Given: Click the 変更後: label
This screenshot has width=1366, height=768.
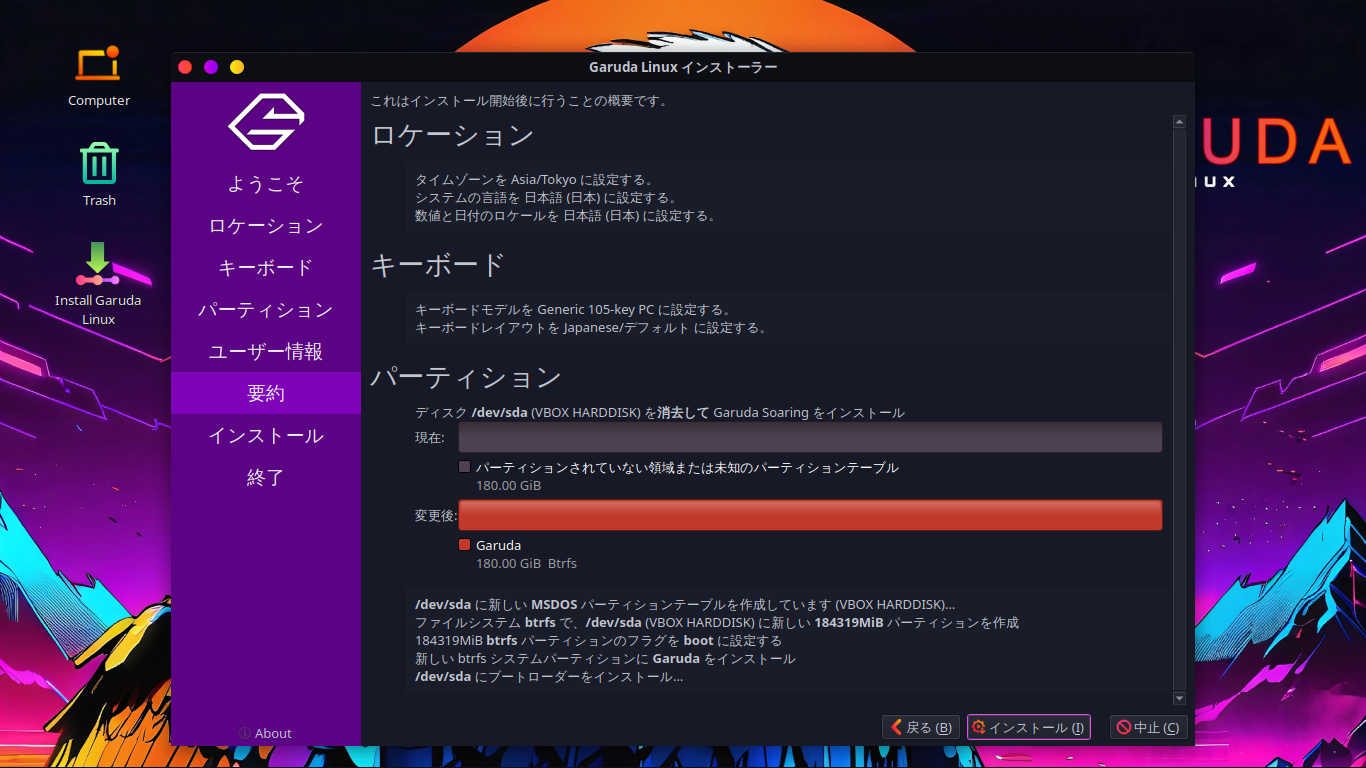Looking at the screenshot, I should coord(436,516).
